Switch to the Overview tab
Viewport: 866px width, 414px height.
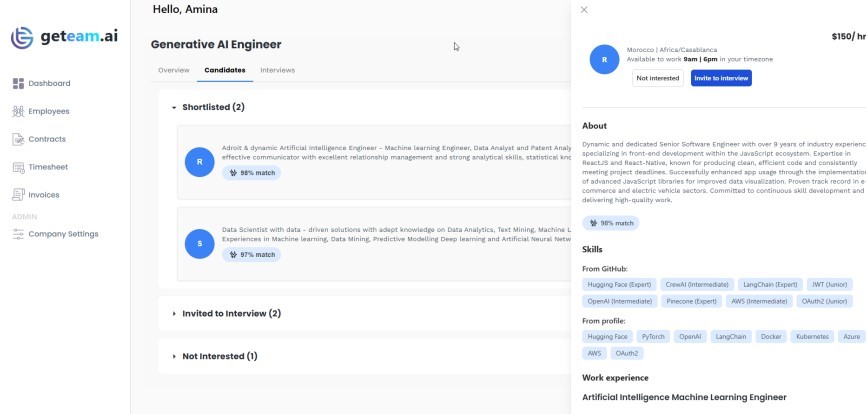pos(173,70)
